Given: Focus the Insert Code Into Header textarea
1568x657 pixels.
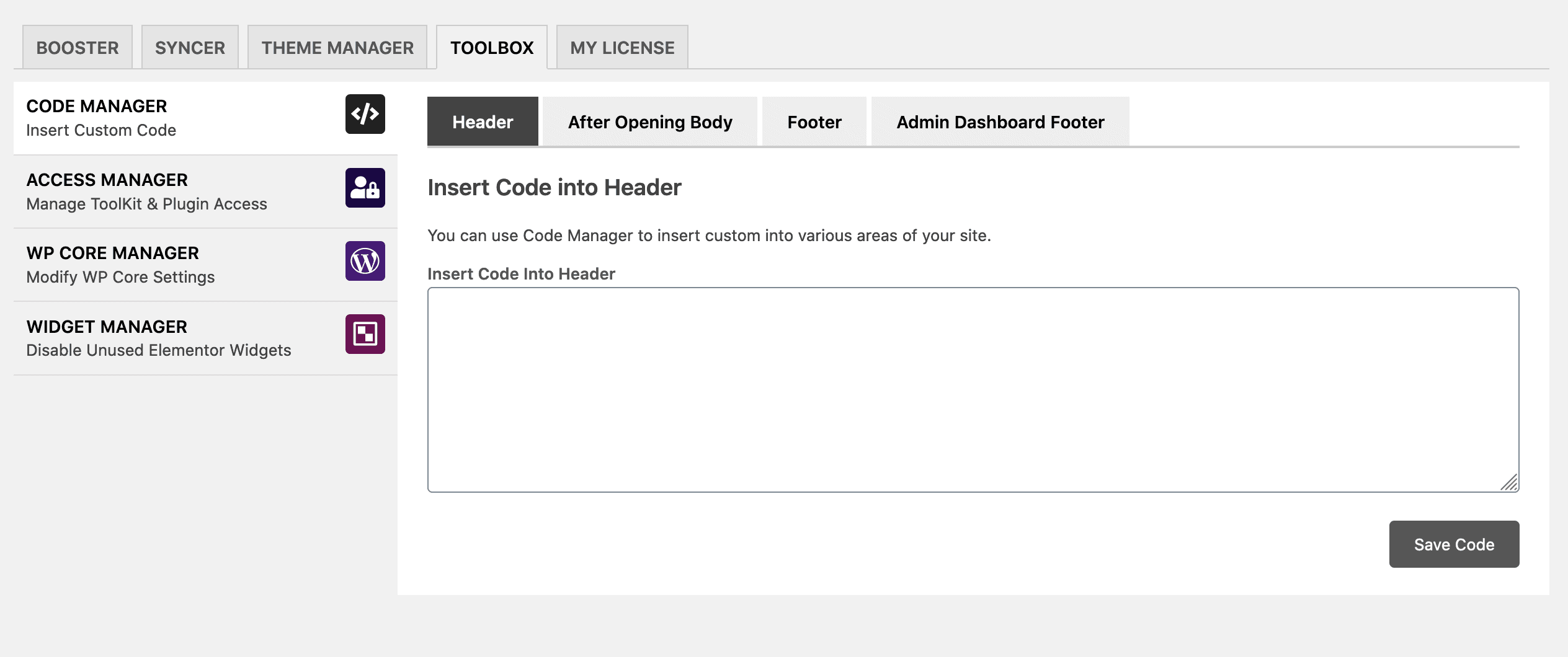Looking at the screenshot, I should [x=973, y=390].
